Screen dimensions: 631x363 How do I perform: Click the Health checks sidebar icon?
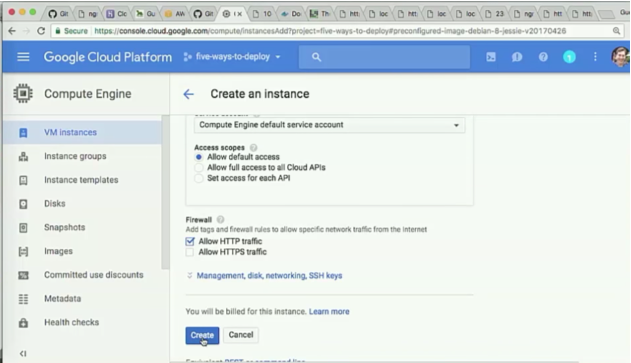tap(23, 322)
